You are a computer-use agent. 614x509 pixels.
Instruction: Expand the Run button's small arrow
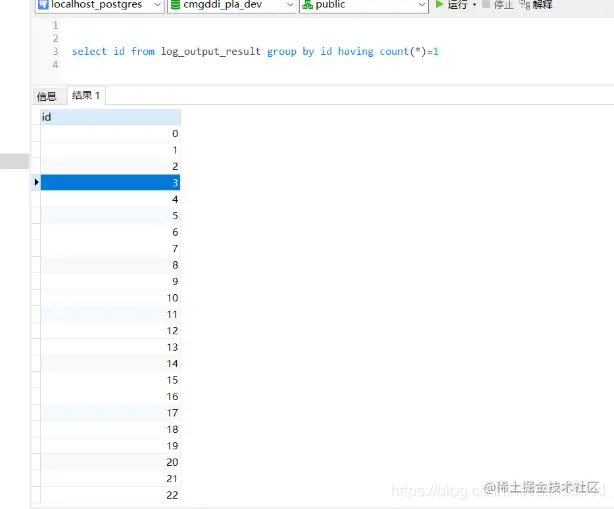[x=474, y=5]
